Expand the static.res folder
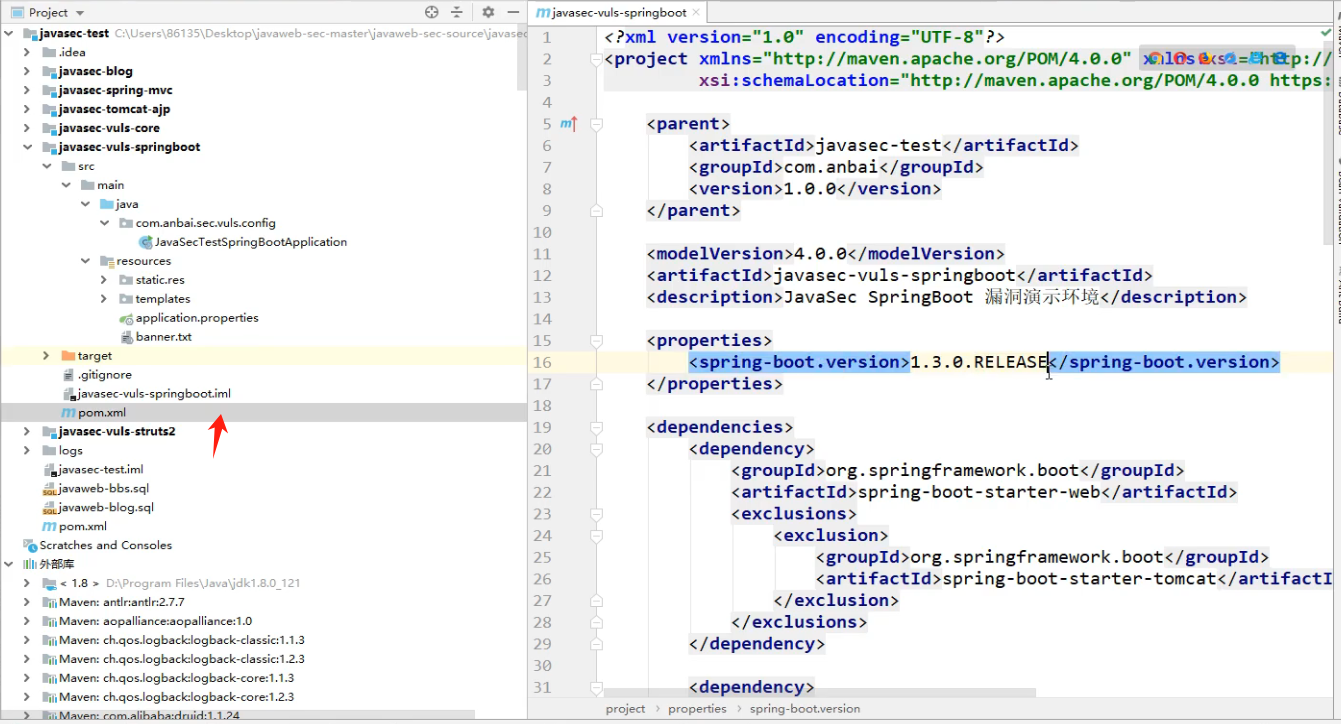Image resolution: width=1341 pixels, height=724 pixels. tap(104, 280)
